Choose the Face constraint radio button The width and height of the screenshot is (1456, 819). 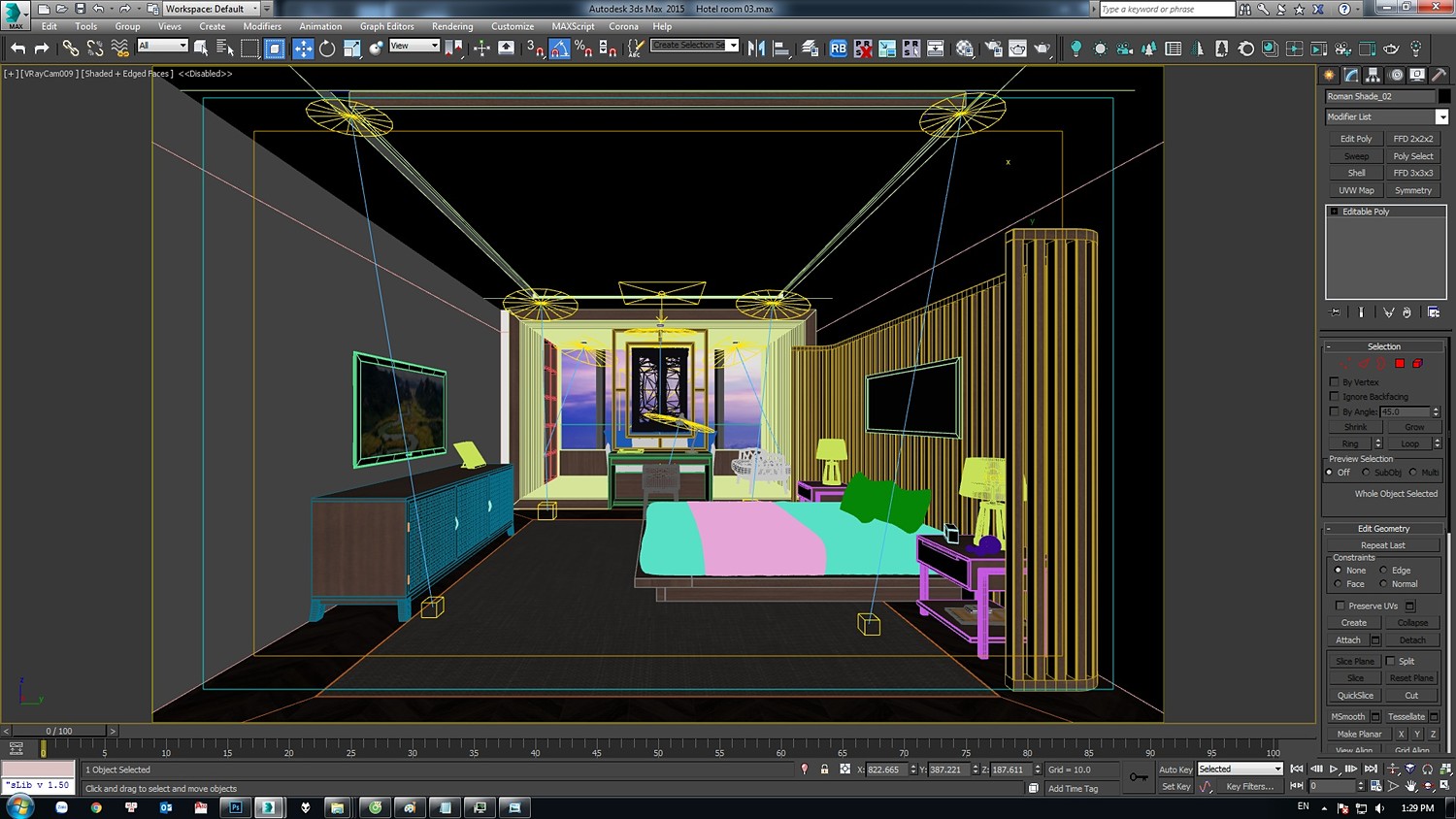click(x=1338, y=584)
